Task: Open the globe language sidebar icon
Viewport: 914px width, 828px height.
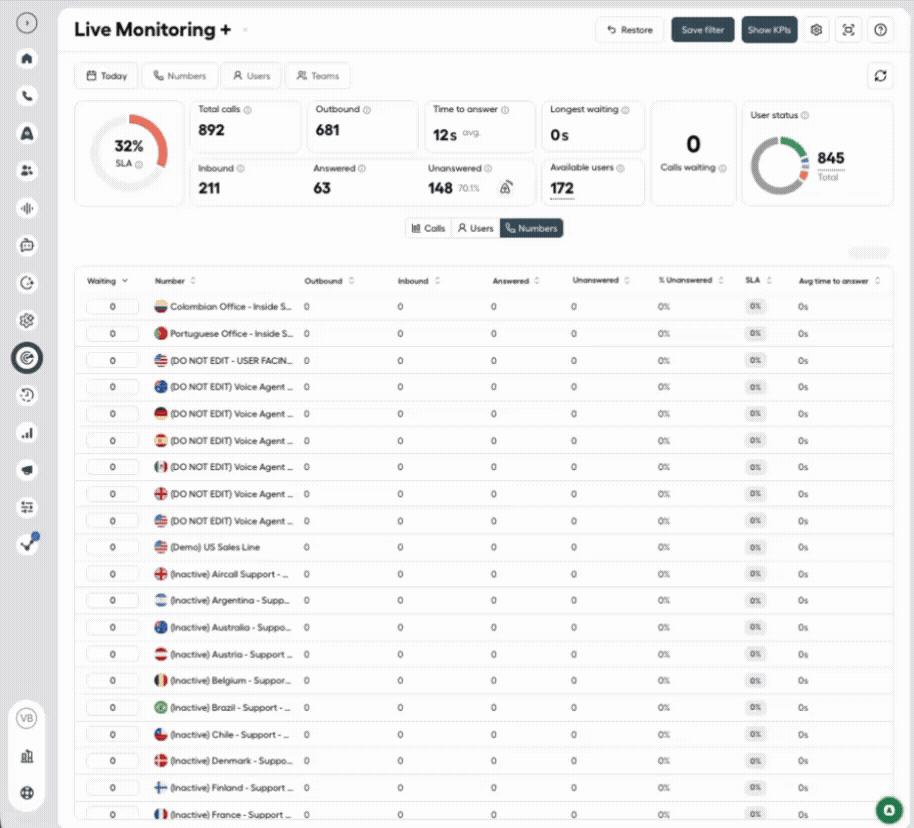Action: click(27, 793)
